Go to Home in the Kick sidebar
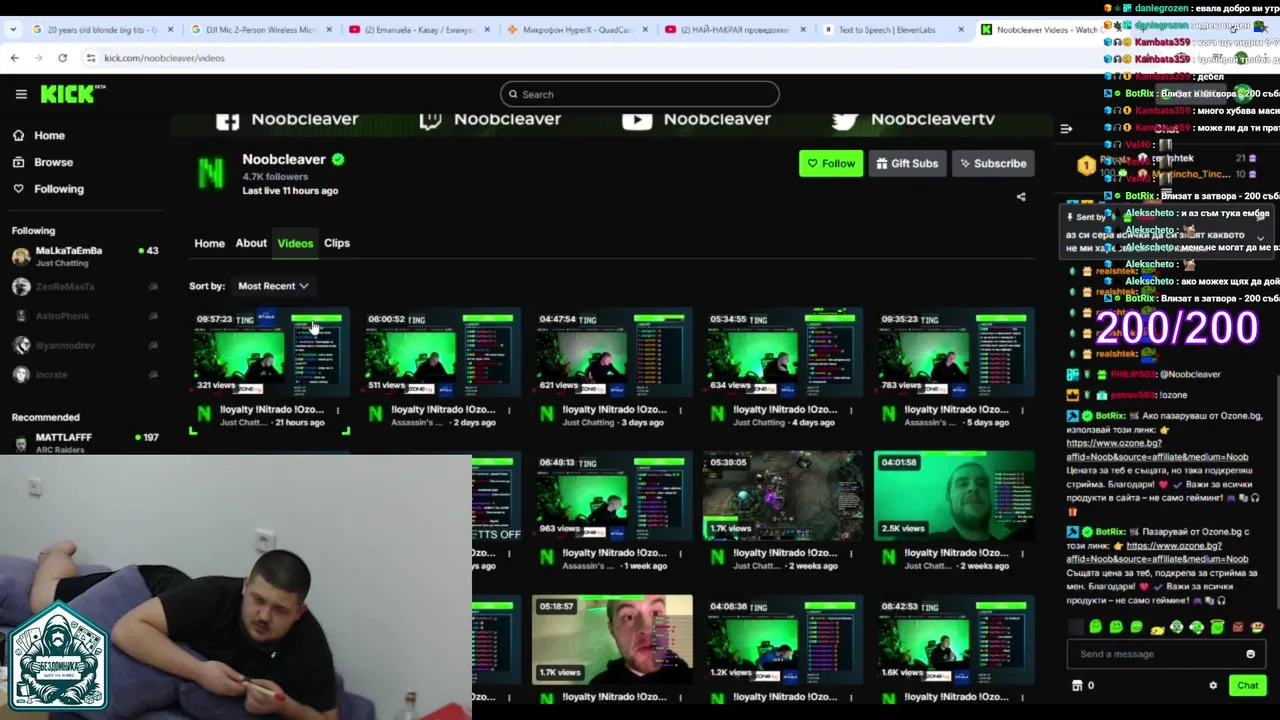 [x=49, y=136]
